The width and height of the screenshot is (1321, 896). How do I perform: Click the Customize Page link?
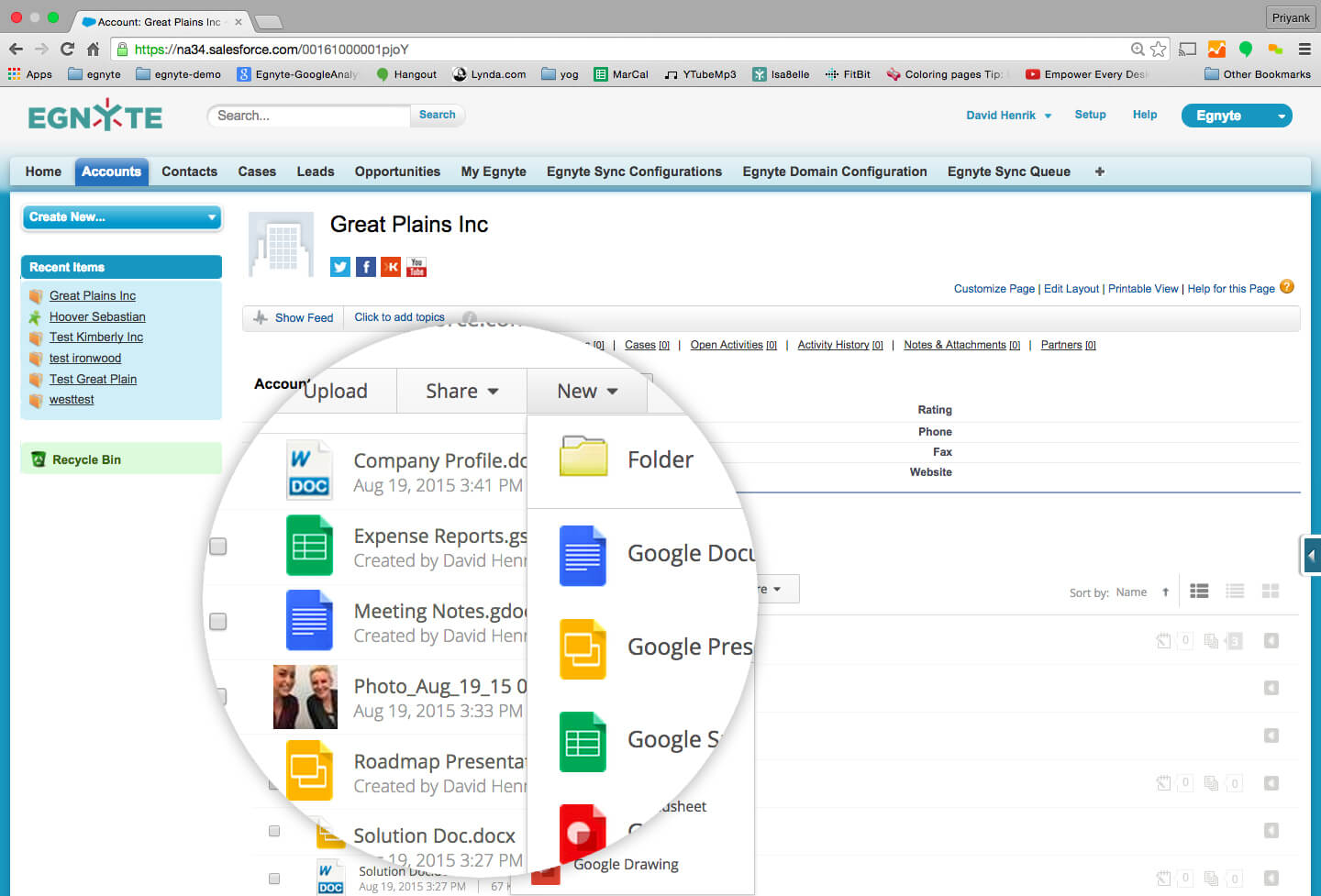(x=994, y=289)
